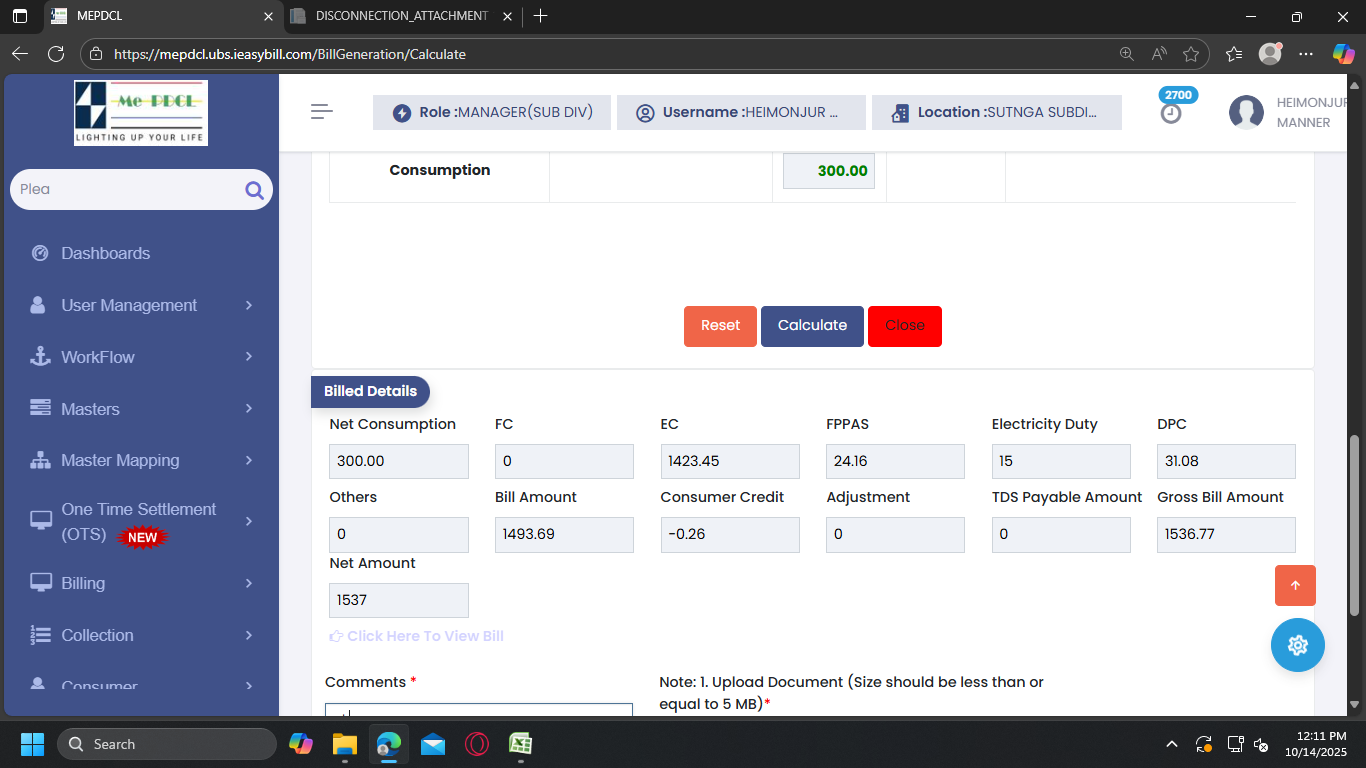This screenshot has height=768, width=1366.
Task: Open a new browser tab
Action: click(x=541, y=16)
